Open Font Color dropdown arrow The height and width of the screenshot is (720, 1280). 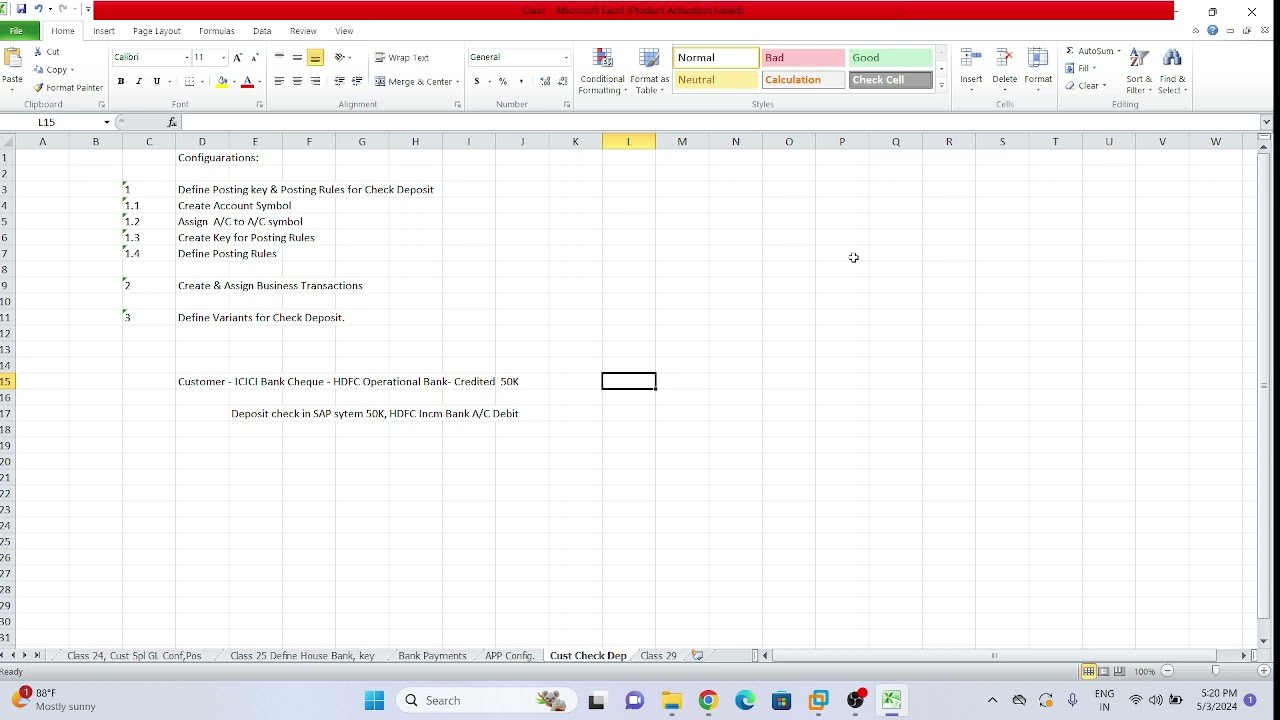pyautogui.click(x=259, y=82)
